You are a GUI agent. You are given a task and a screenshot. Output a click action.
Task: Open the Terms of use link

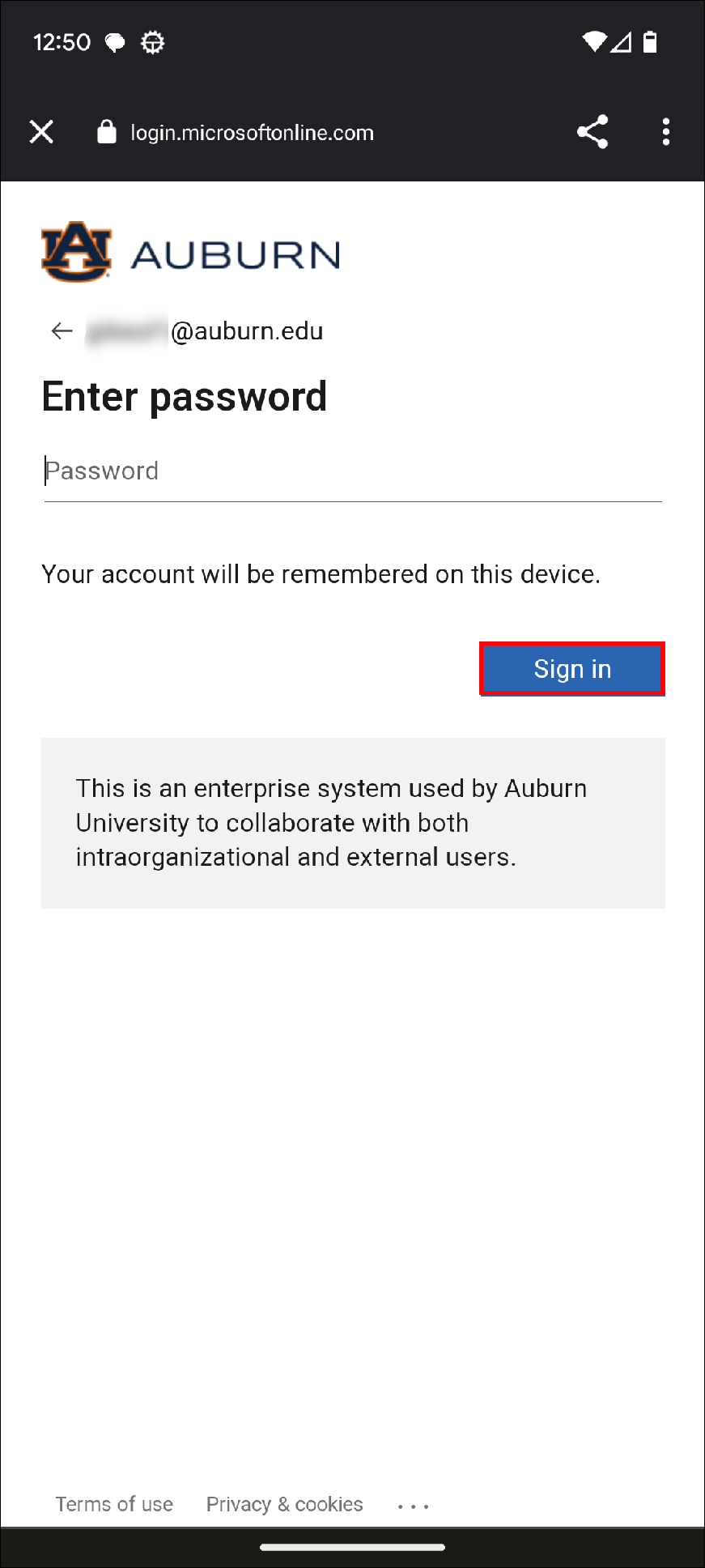(114, 1504)
